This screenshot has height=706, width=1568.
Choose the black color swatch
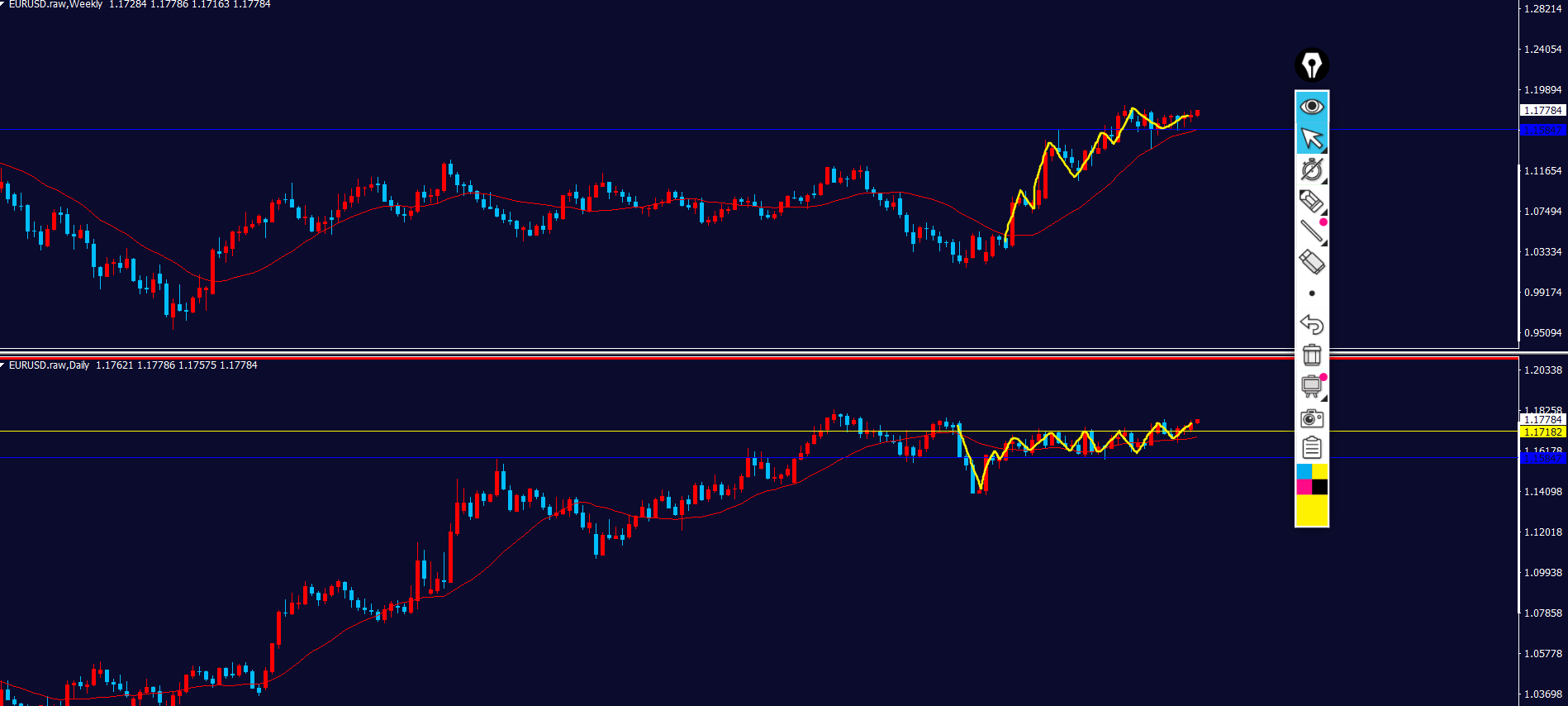[x=1320, y=487]
